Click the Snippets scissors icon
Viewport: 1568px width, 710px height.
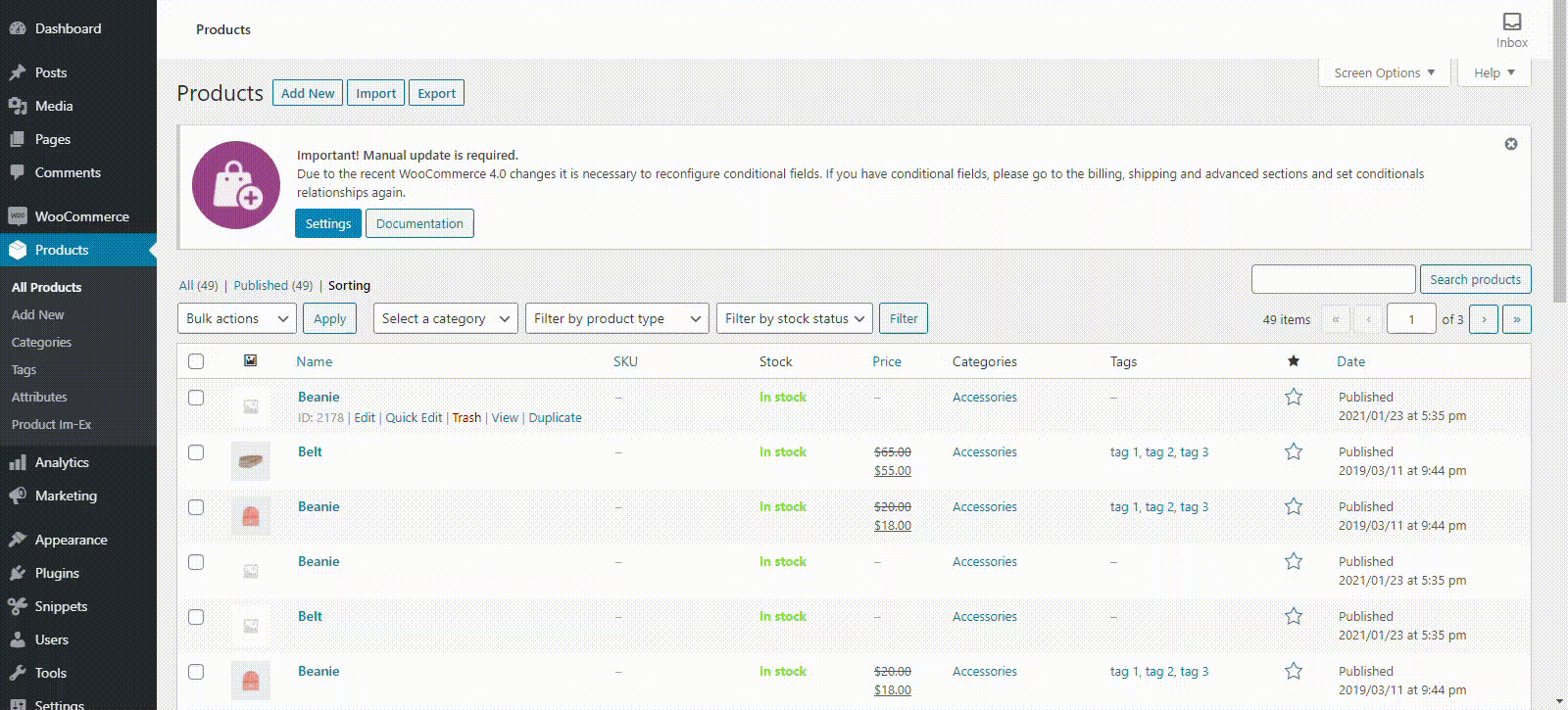[18, 606]
